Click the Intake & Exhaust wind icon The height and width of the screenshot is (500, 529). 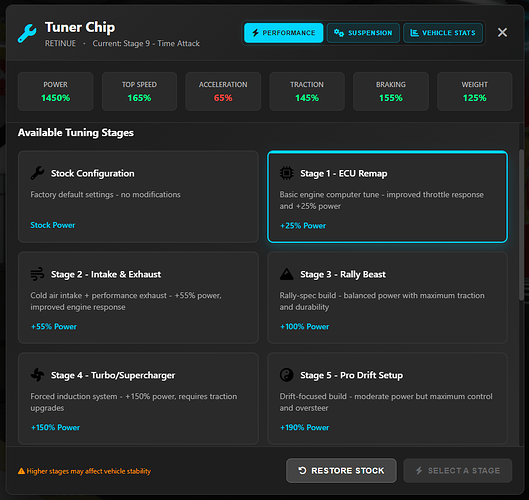37,274
